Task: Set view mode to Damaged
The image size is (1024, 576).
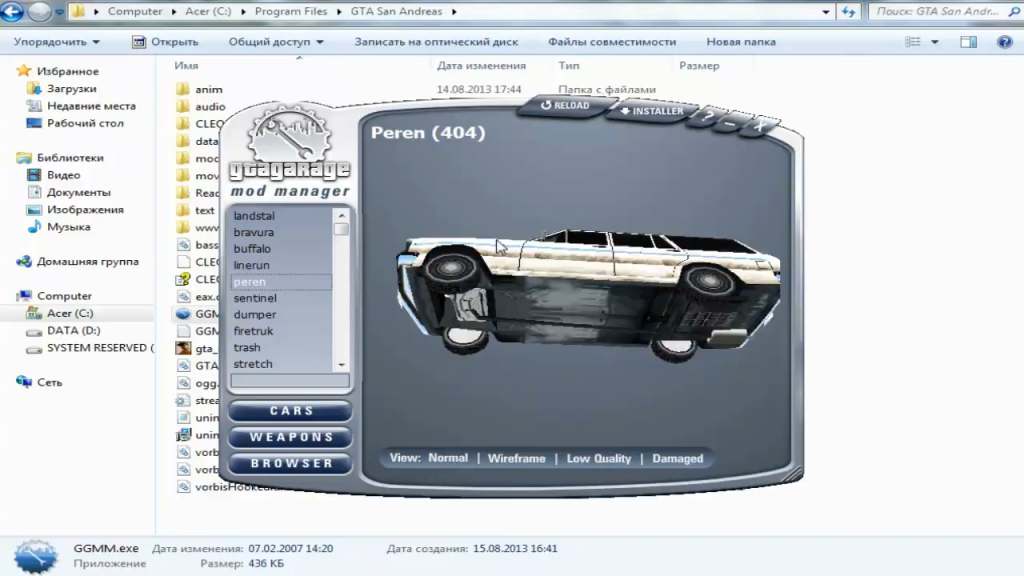Action: [x=677, y=458]
